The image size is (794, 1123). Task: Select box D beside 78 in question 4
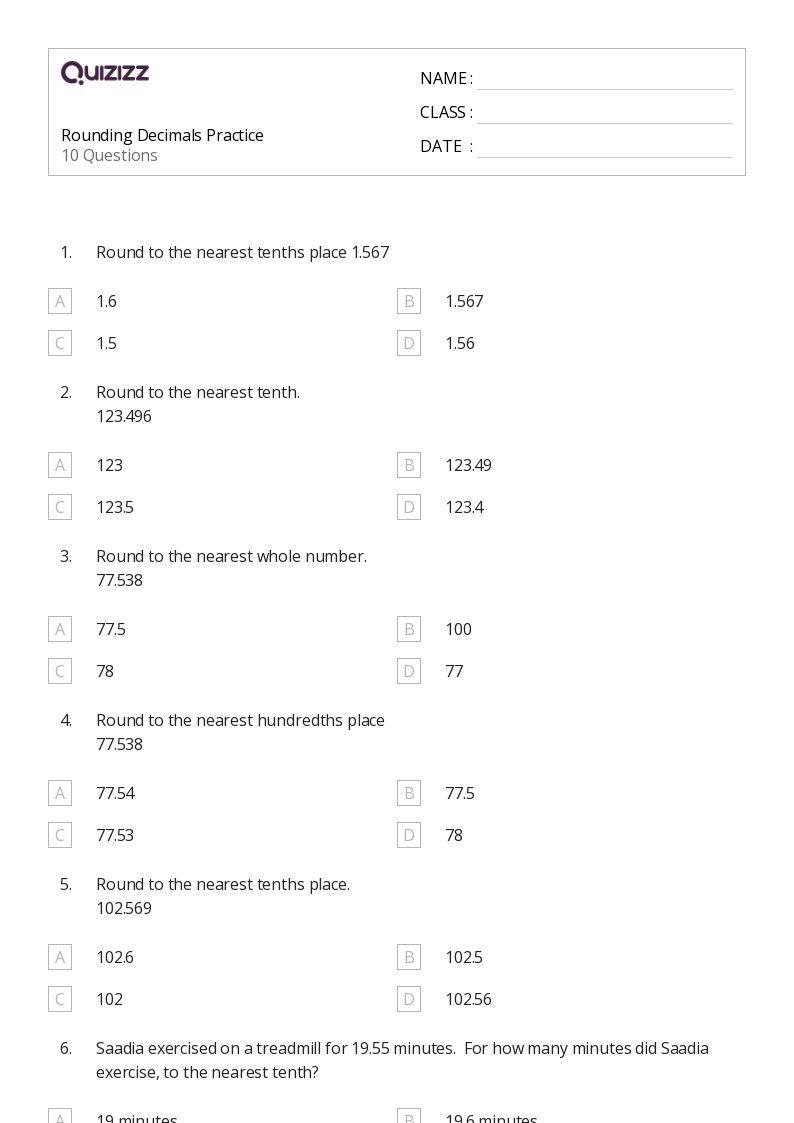409,836
